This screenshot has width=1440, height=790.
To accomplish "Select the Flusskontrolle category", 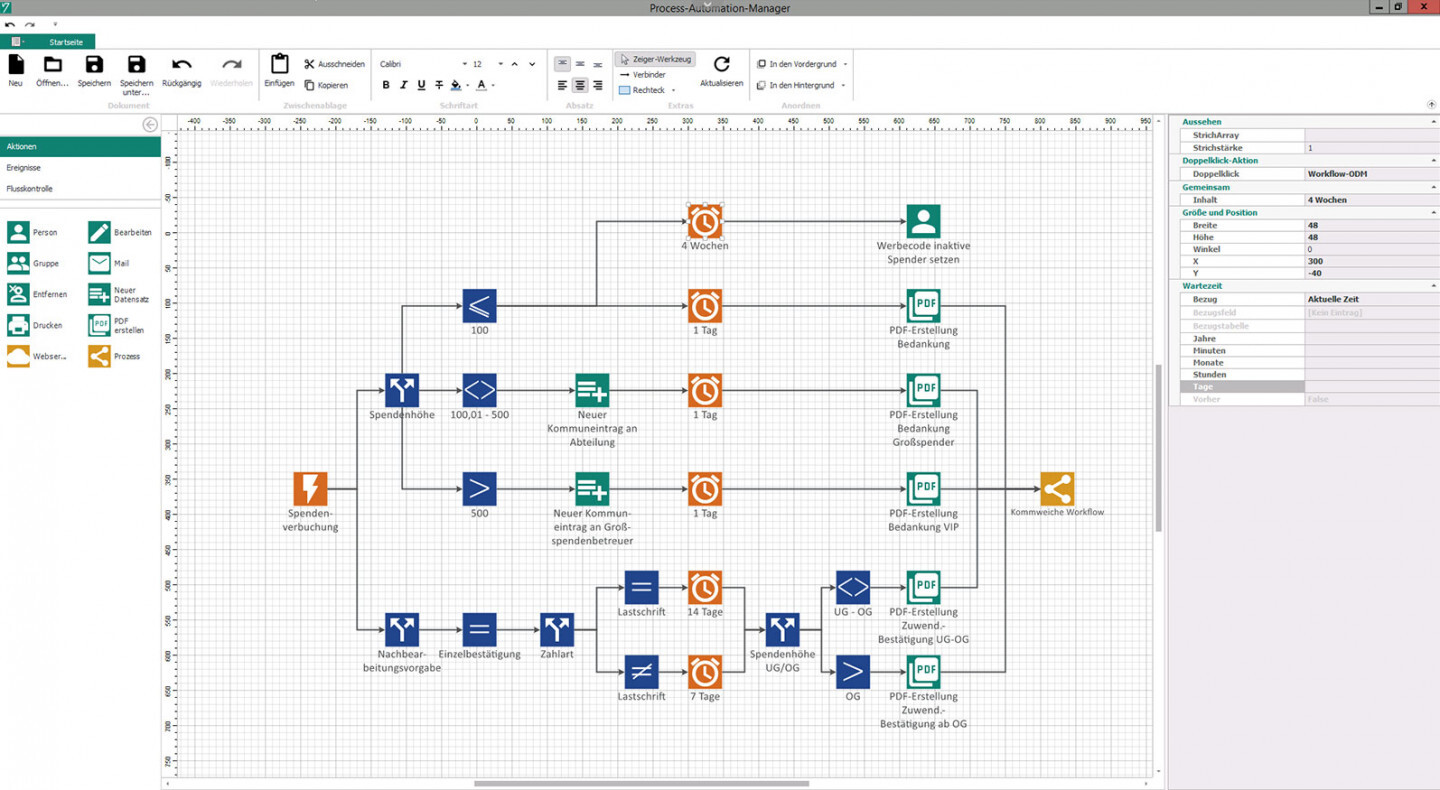I will (x=80, y=189).
